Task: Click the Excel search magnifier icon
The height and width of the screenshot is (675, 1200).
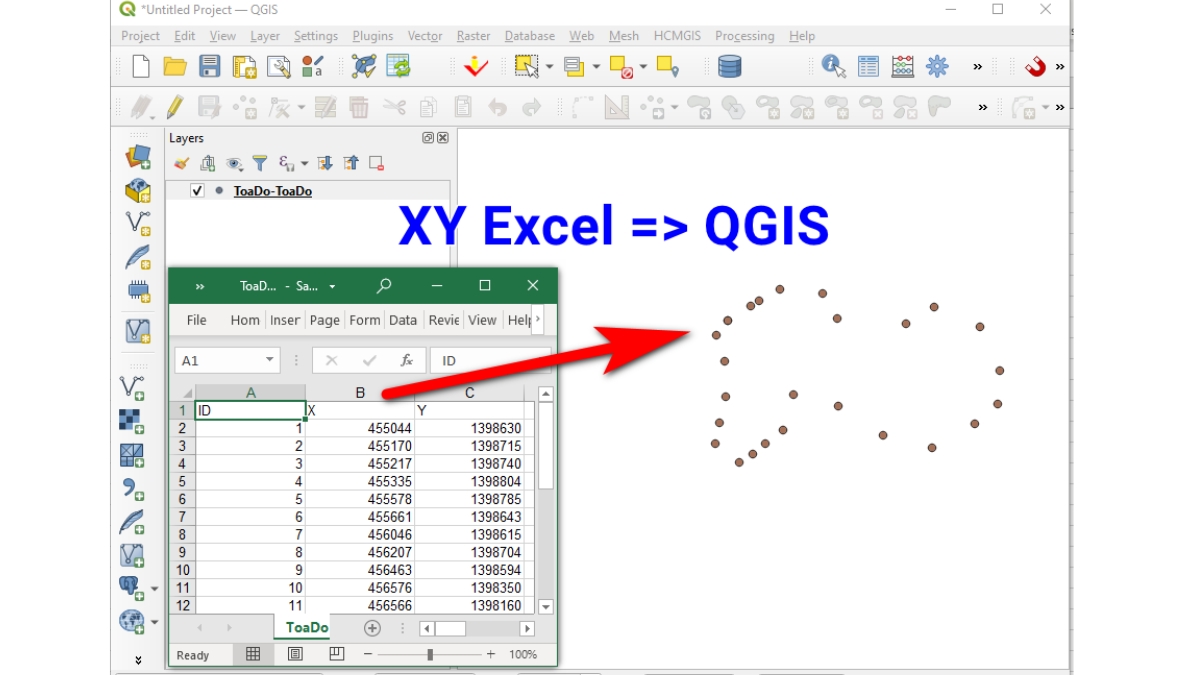Action: [384, 286]
